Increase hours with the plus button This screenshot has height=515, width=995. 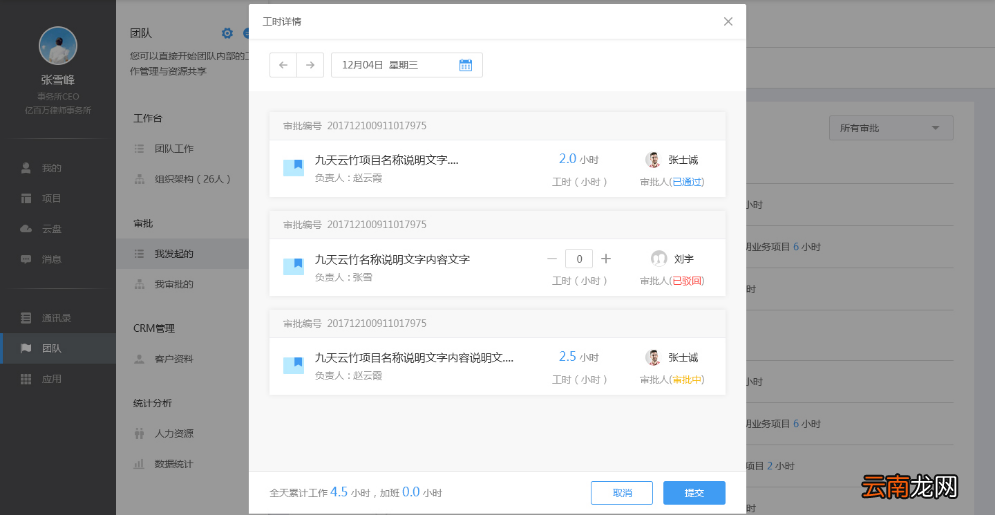(x=606, y=259)
